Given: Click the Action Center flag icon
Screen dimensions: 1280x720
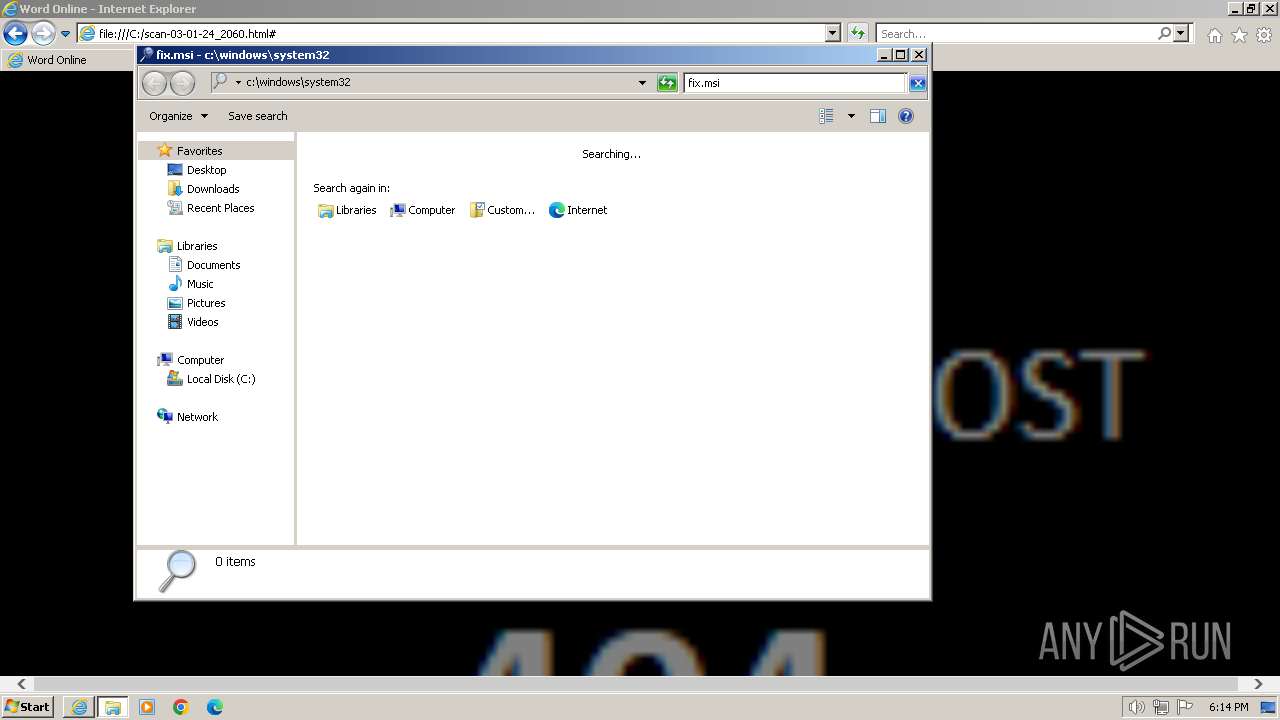Looking at the screenshot, I should pyautogui.click(x=1185, y=707).
